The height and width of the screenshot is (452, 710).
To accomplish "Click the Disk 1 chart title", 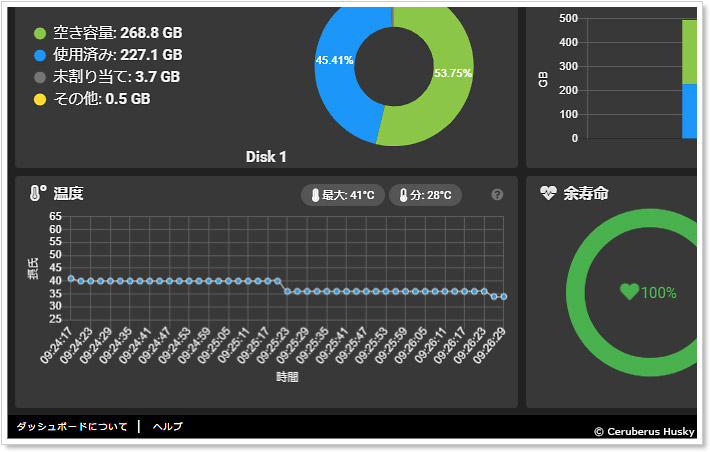I will pyautogui.click(x=266, y=157).
